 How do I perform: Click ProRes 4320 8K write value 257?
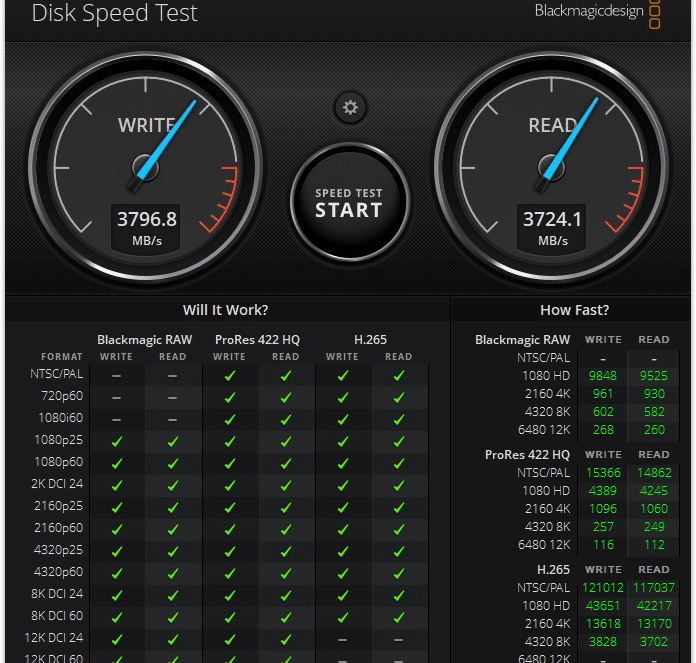[603, 527]
